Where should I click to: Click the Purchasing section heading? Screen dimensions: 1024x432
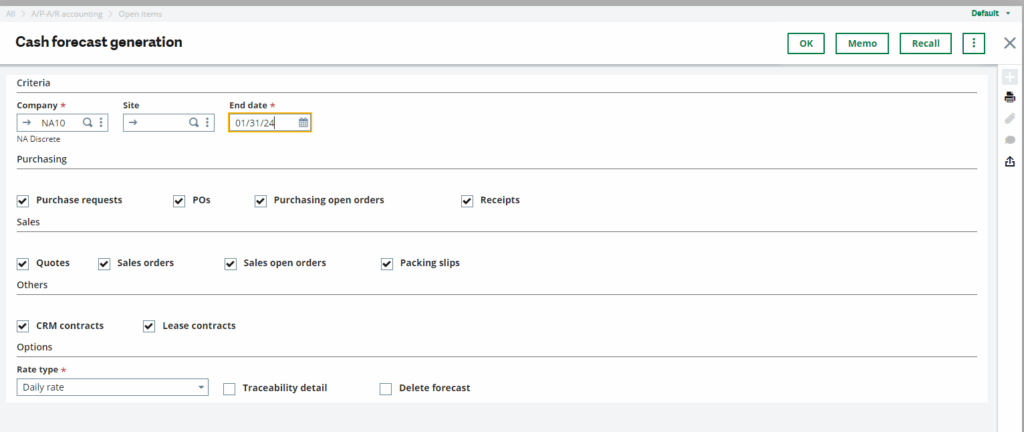[x=42, y=159]
